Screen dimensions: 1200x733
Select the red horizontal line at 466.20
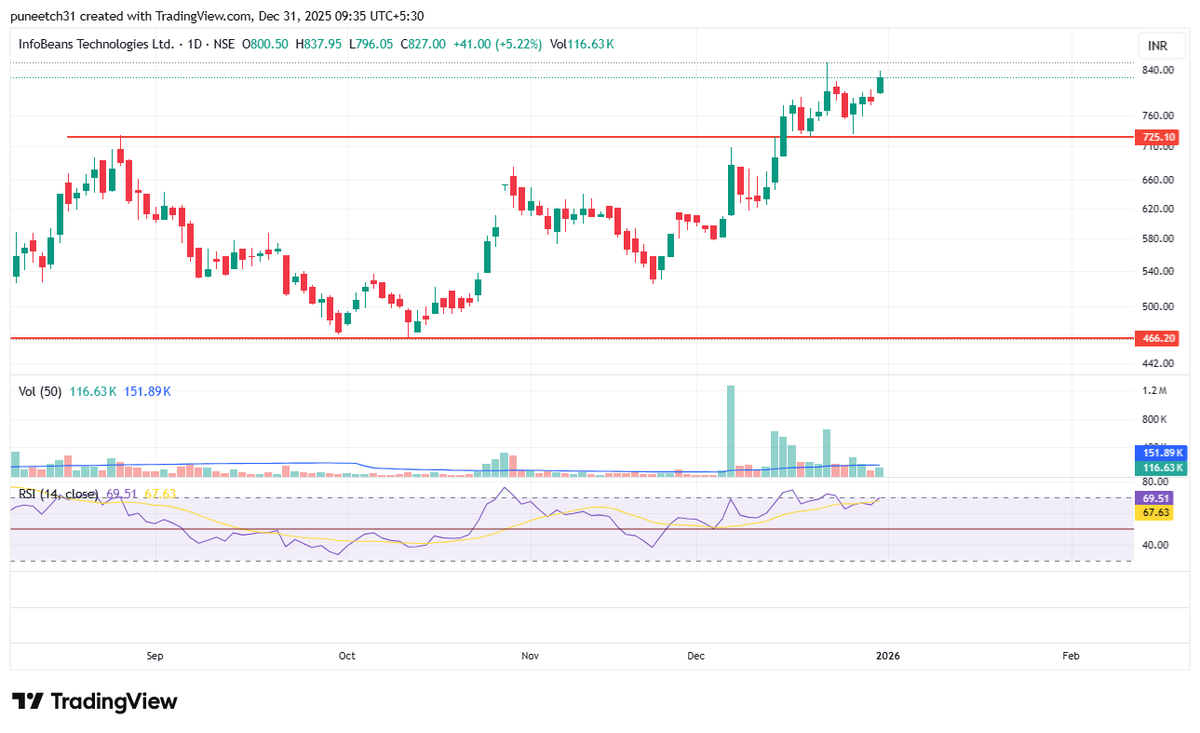click(570, 339)
